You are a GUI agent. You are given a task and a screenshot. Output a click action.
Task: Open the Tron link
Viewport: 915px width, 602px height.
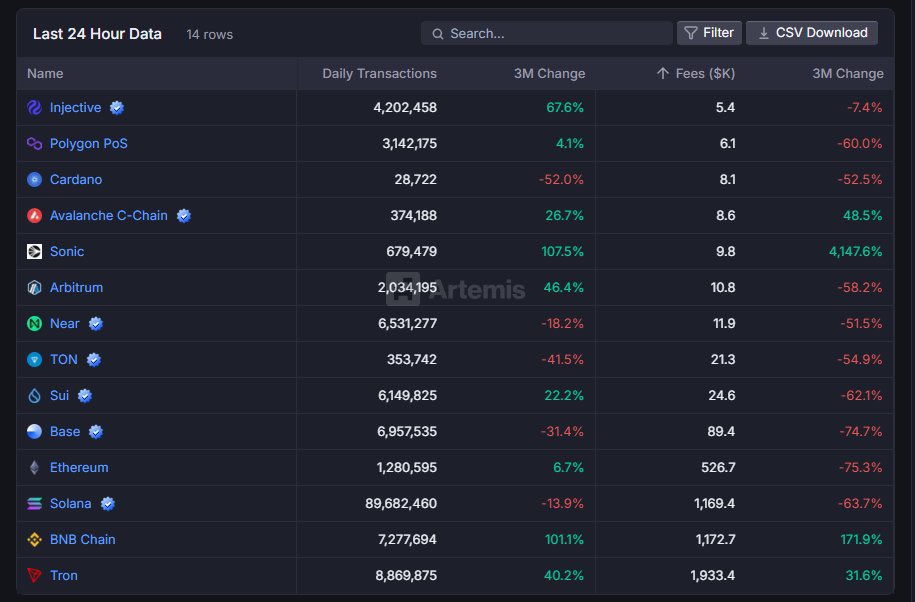point(64,576)
